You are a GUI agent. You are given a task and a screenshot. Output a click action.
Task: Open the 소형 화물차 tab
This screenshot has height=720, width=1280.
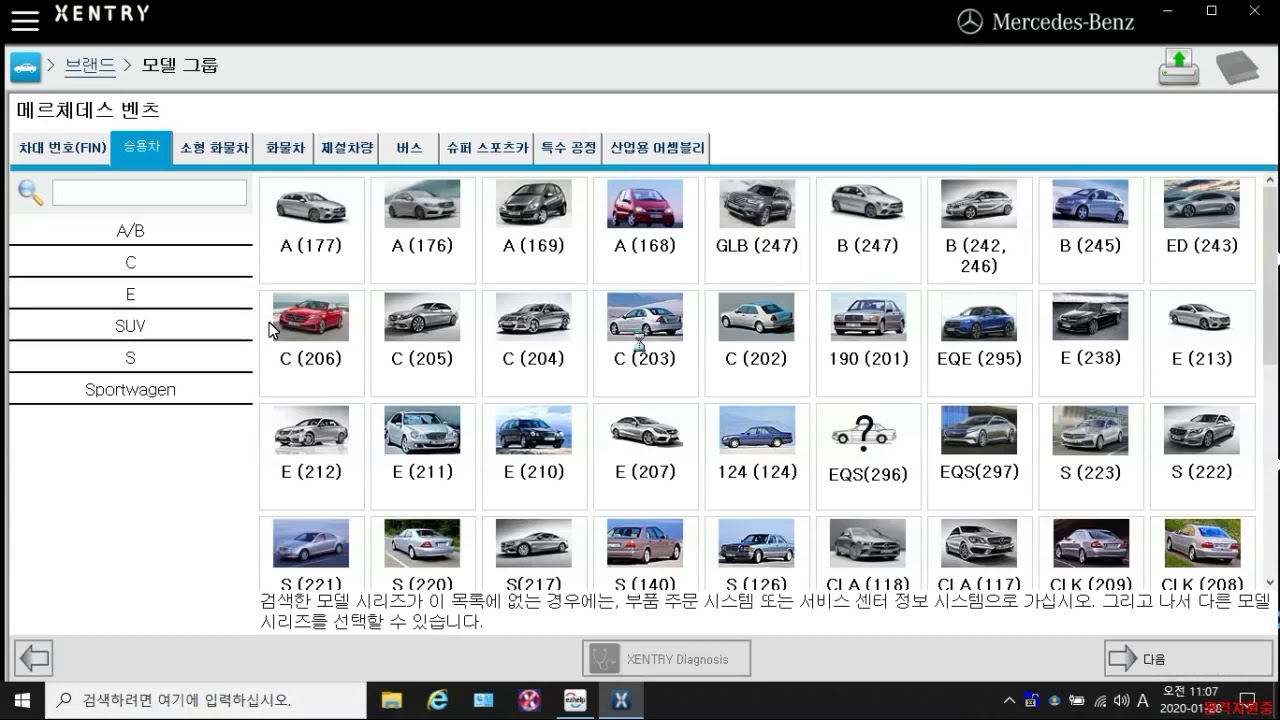click(x=213, y=148)
